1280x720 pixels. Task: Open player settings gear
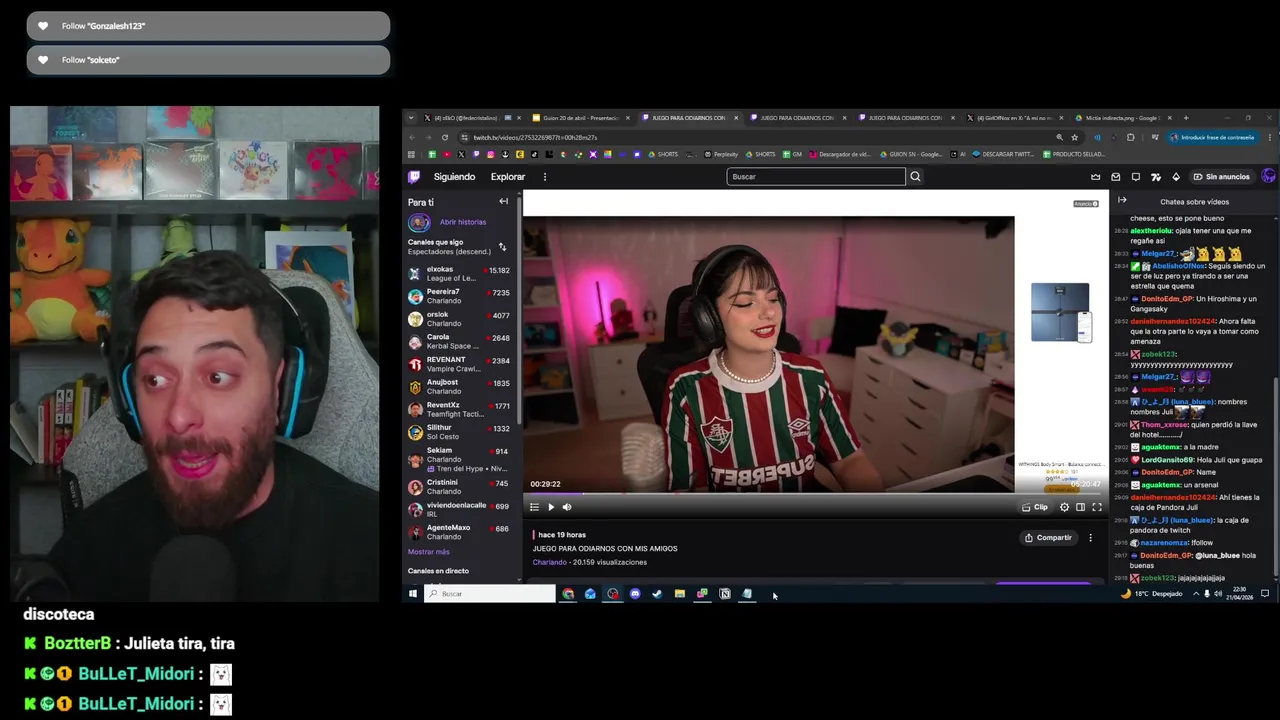[1064, 507]
